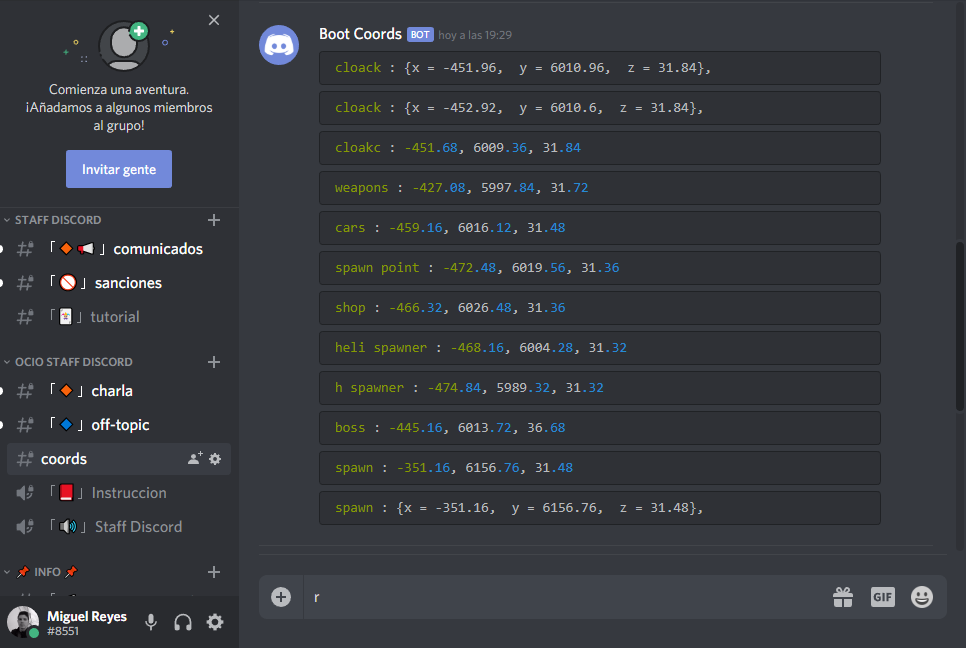Click the attach file plus button
Image resolution: width=966 pixels, height=648 pixels.
[x=281, y=597]
